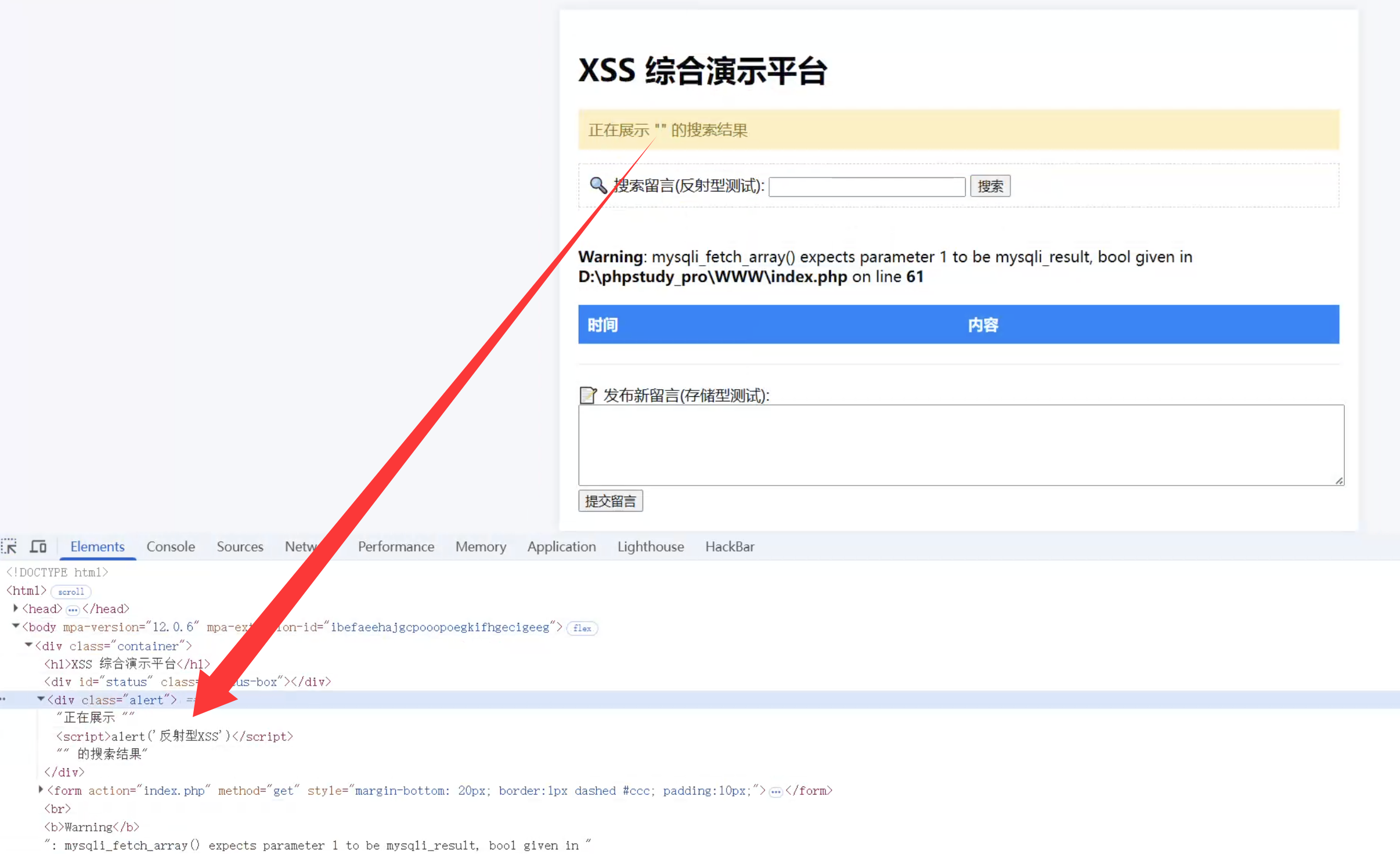
Task: Open the Console tab
Action: 171,547
